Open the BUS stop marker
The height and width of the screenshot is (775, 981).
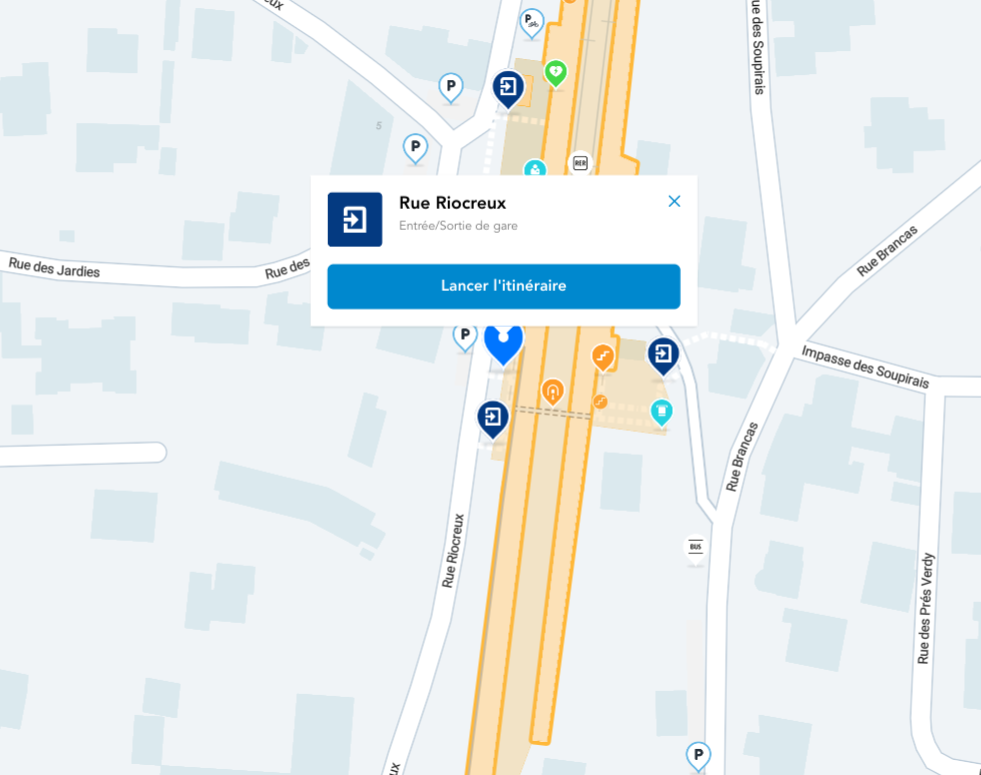696,549
